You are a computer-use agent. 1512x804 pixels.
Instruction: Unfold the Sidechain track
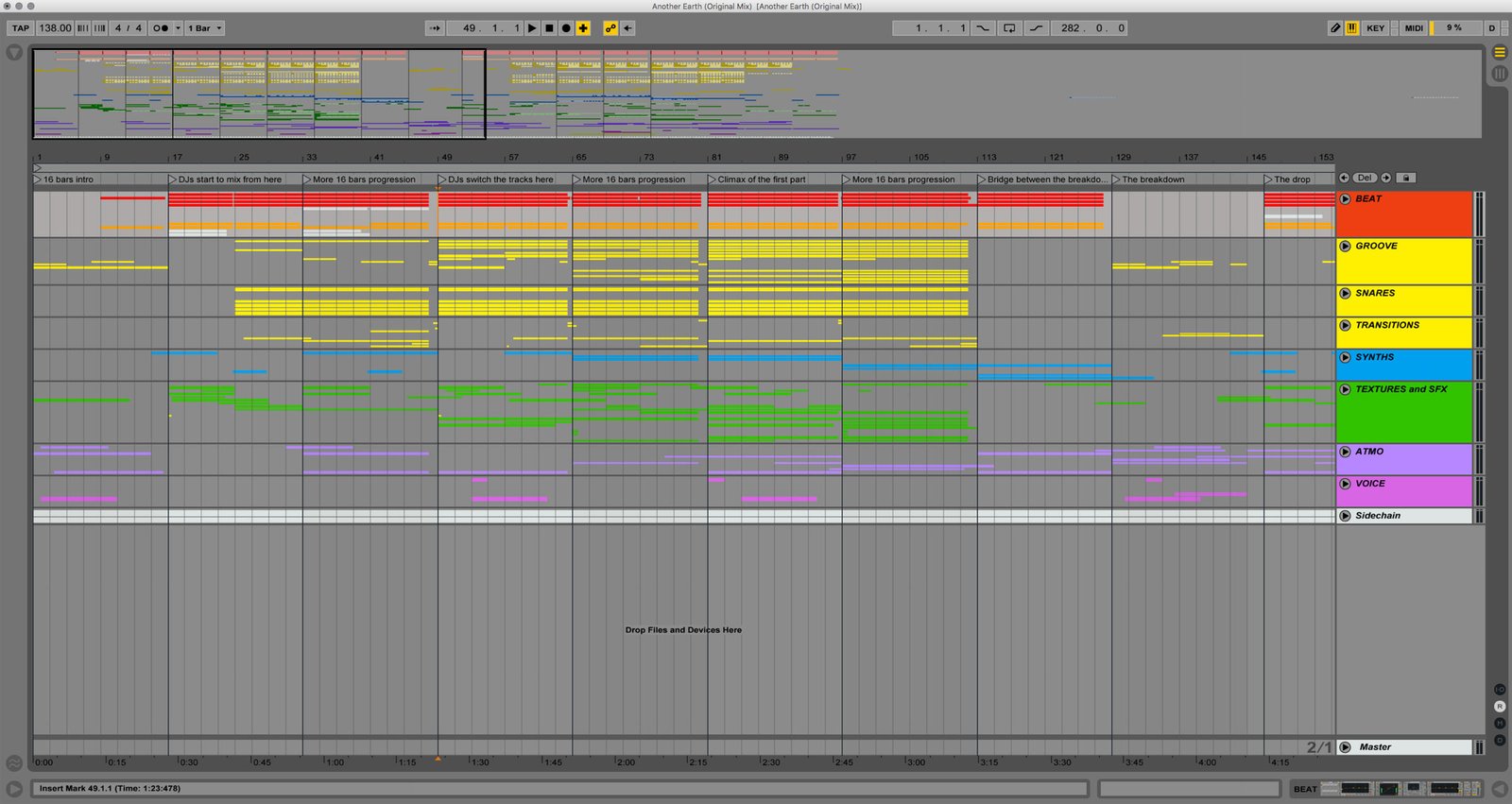click(1346, 516)
